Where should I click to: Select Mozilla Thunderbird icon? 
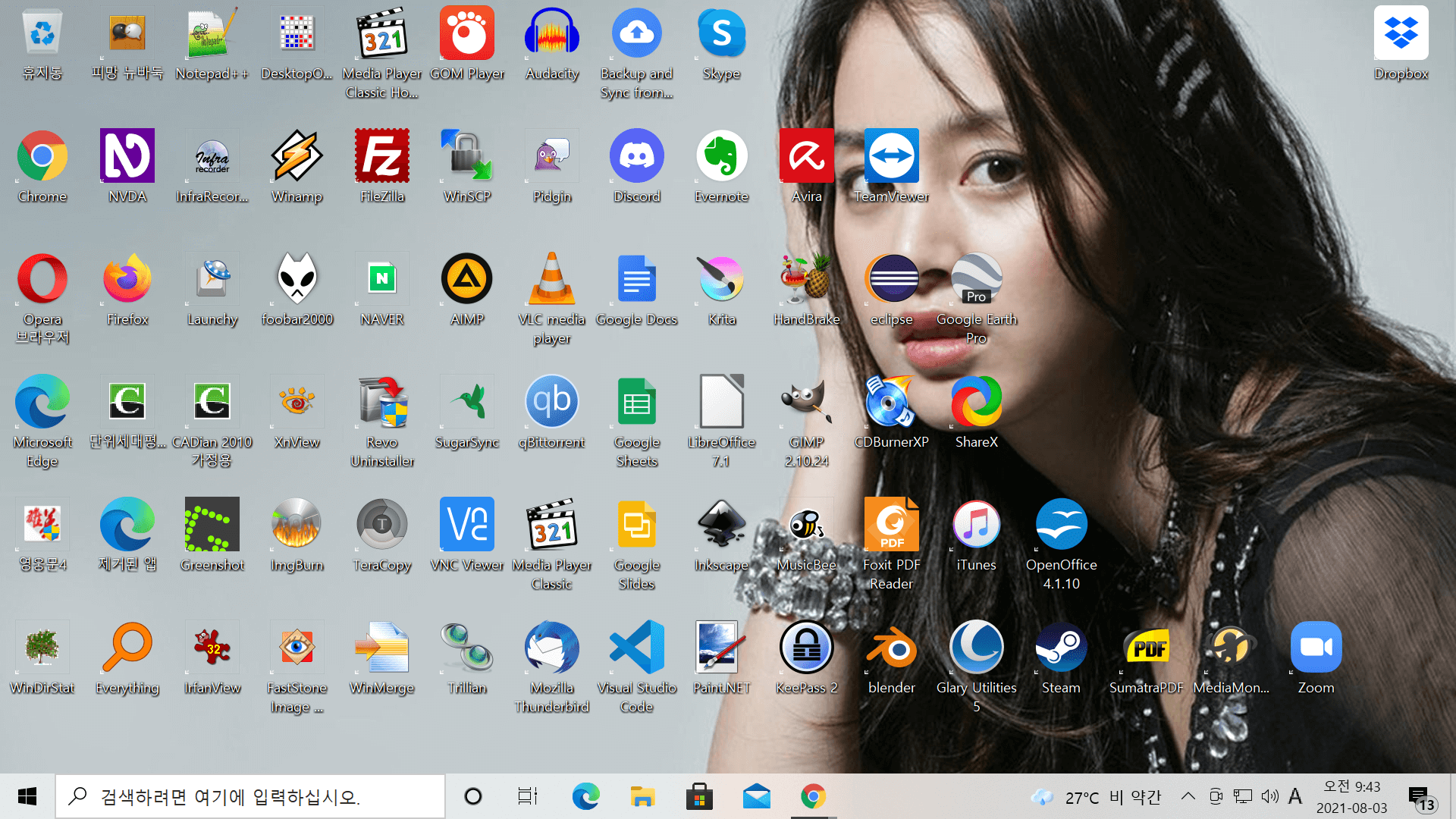pos(552,667)
